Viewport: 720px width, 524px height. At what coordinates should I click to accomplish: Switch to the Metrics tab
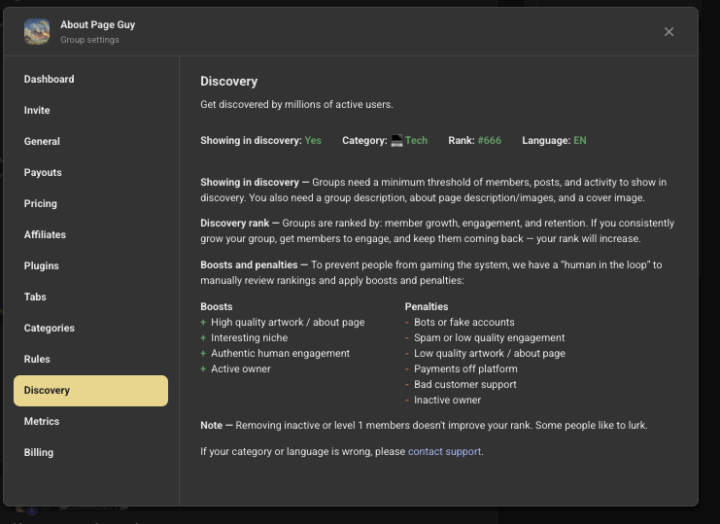point(42,421)
